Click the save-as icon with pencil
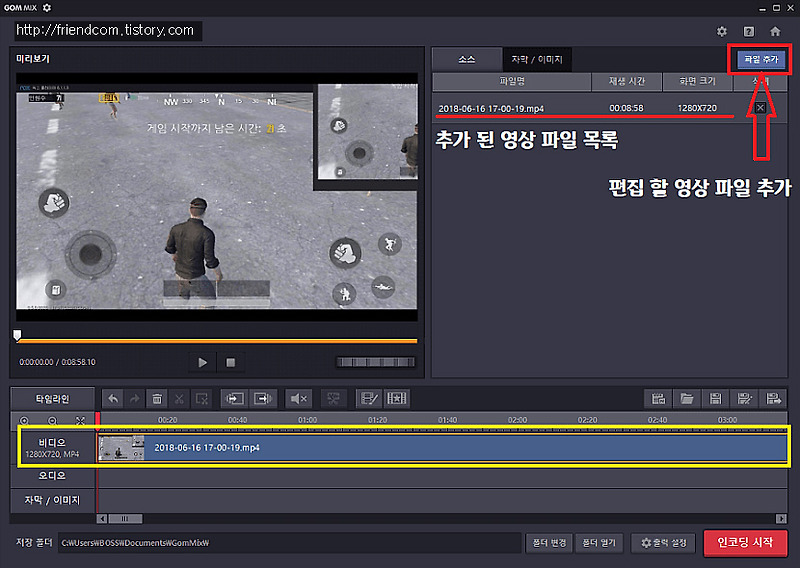The image size is (800, 568). click(x=744, y=399)
